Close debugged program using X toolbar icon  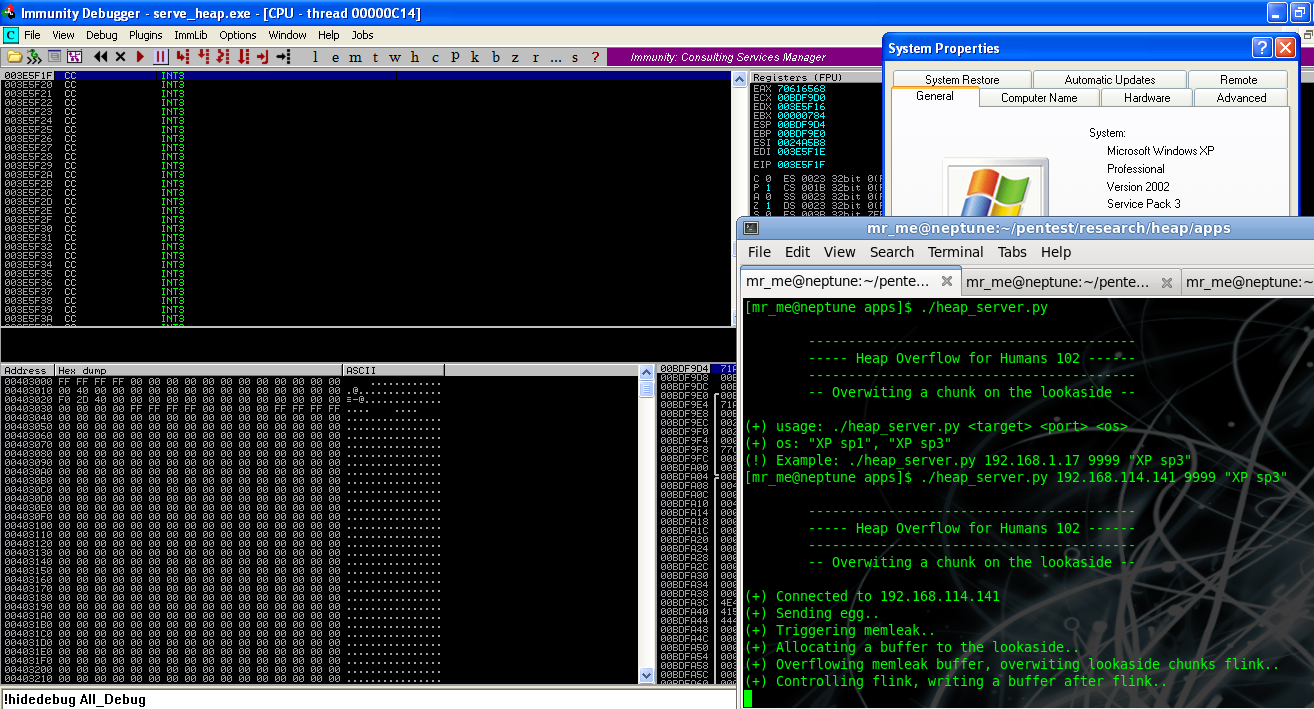[x=121, y=57]
